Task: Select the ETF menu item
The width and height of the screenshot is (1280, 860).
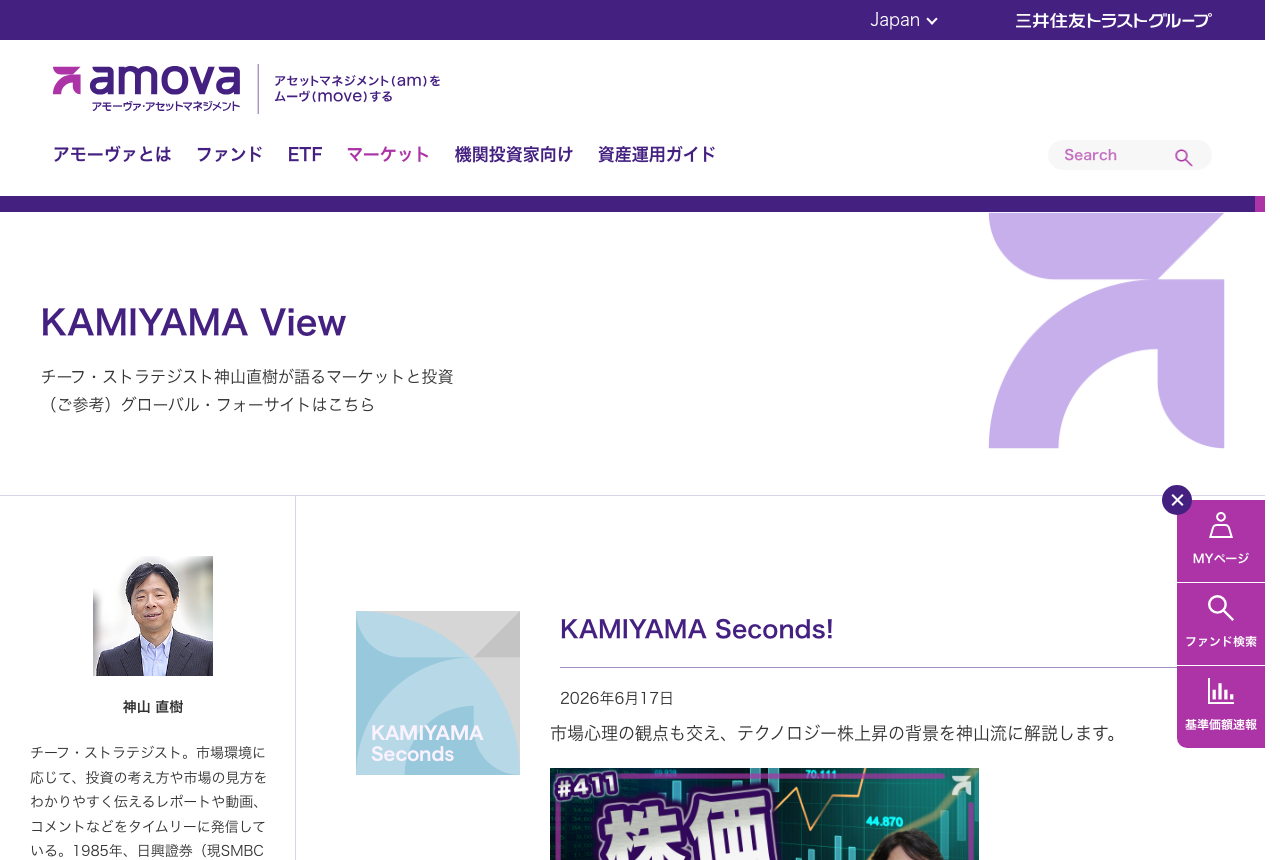Action: [x=305, y=154]
